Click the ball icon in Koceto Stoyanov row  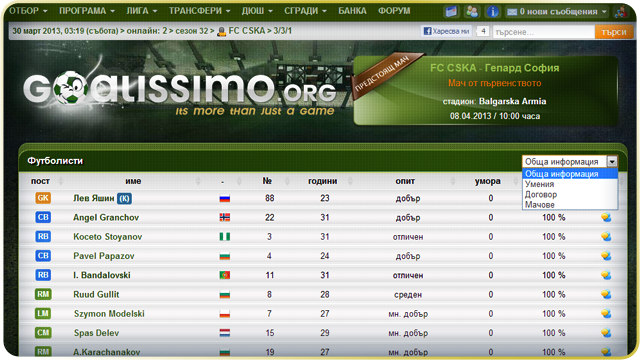click(x=606, y=237)
